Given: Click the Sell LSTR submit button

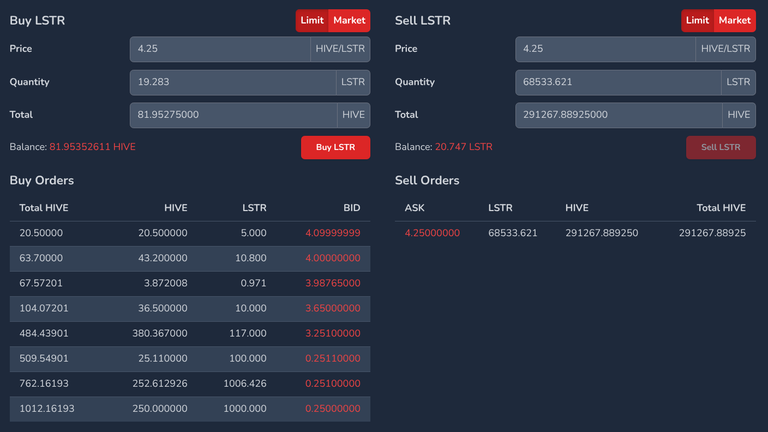Looking at the screenshot, I should [721, 147].
